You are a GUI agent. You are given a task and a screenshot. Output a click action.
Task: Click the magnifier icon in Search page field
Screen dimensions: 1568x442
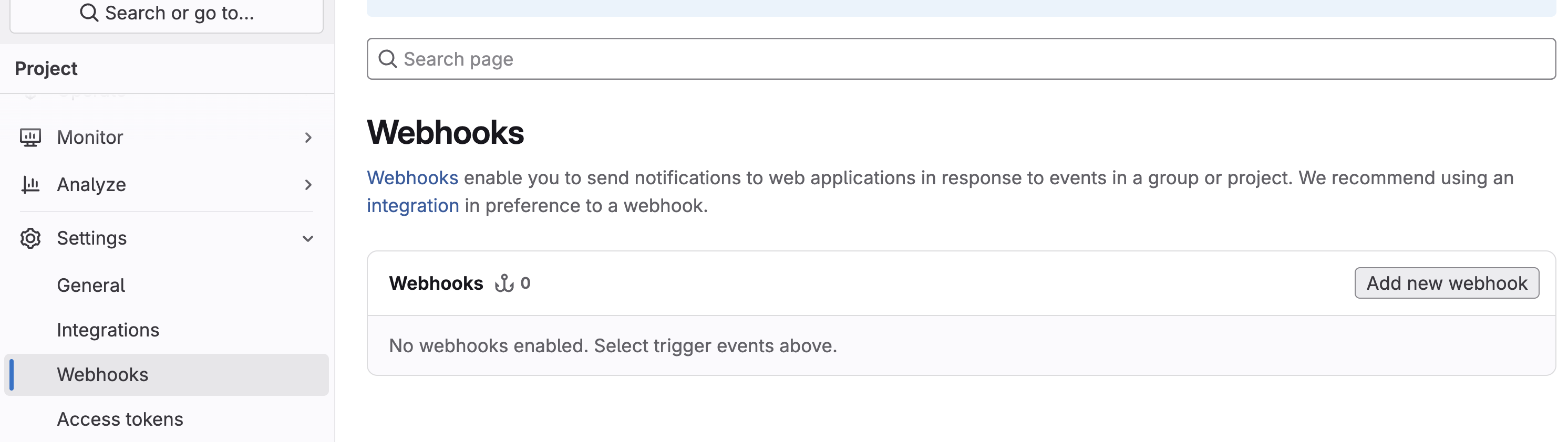click(x=388, y=59)
